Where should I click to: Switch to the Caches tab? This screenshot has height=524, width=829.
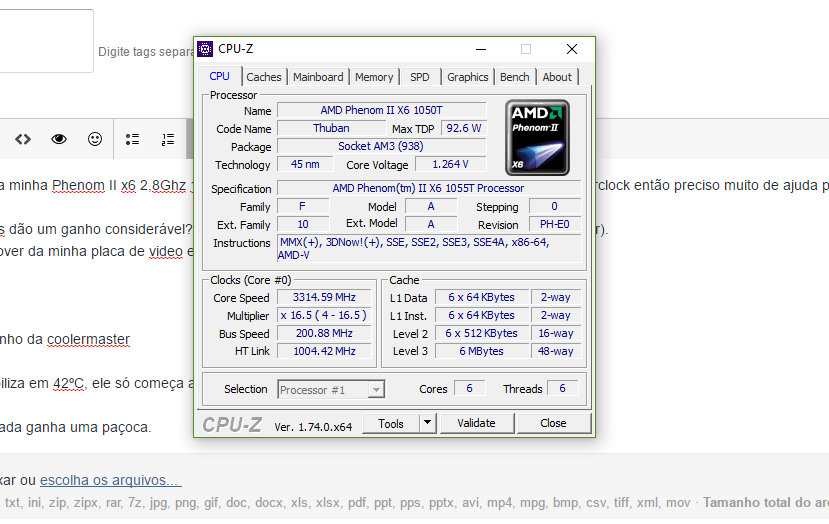(263, 77)
